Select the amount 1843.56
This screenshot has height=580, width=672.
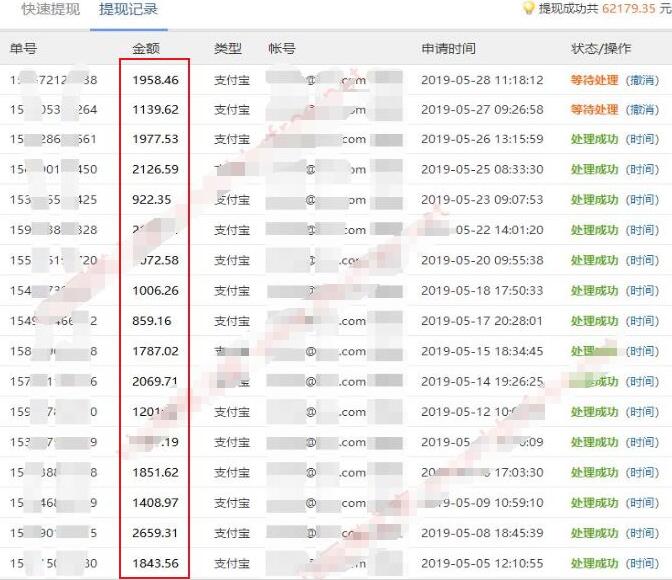coord(155,563)
